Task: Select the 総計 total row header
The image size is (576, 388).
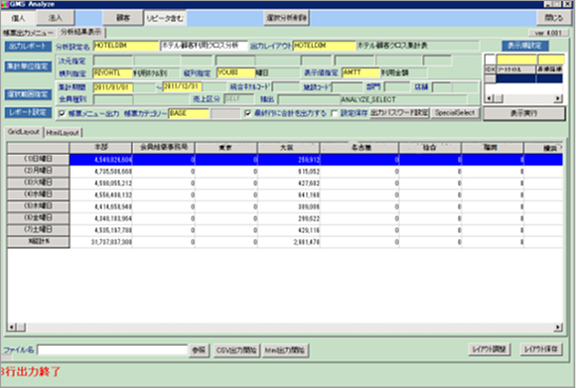Action: pyautogui.click(x=38, y=241)
